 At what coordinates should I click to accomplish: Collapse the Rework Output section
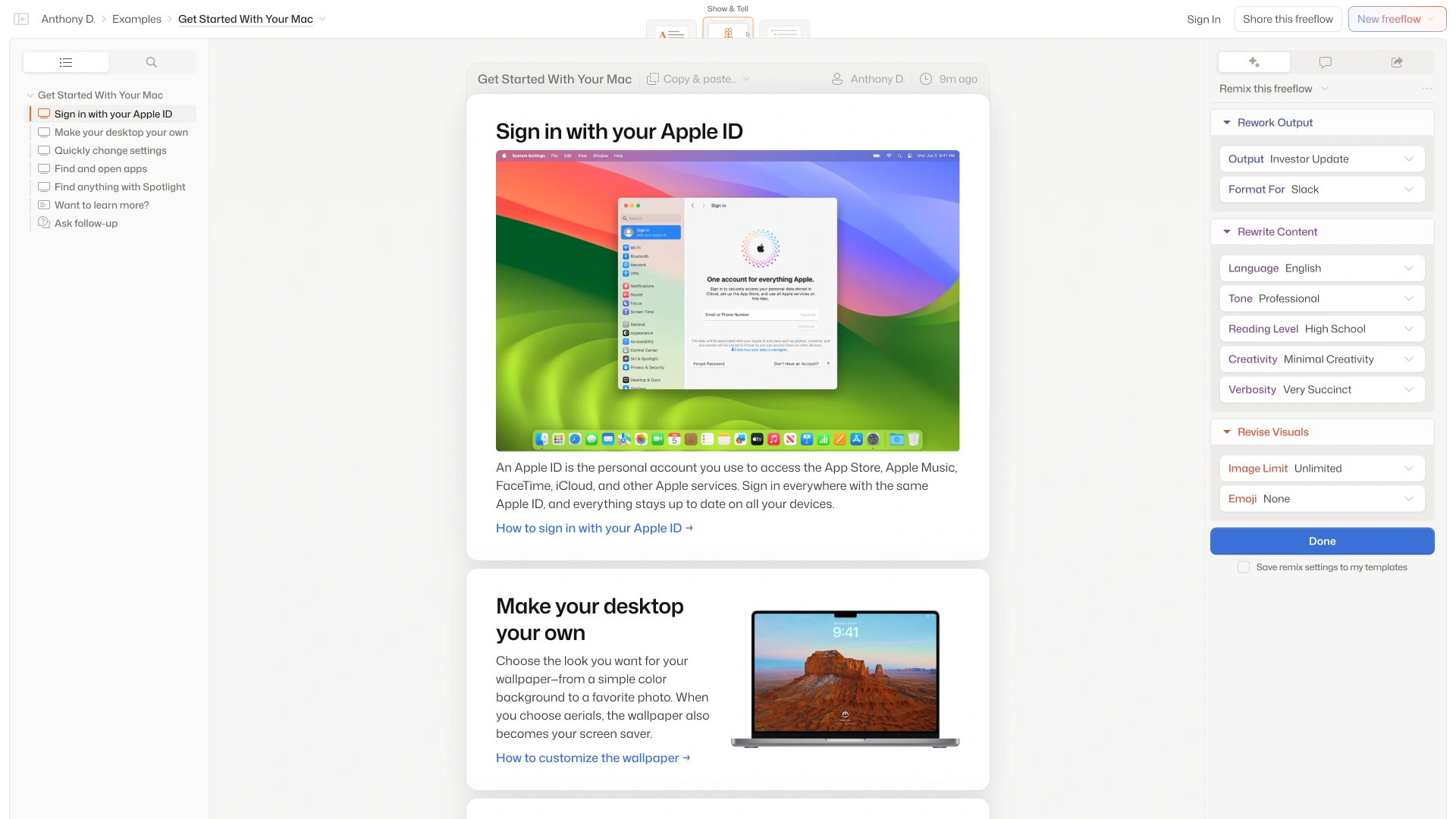pyautogui.click(x=1227, y=123)
